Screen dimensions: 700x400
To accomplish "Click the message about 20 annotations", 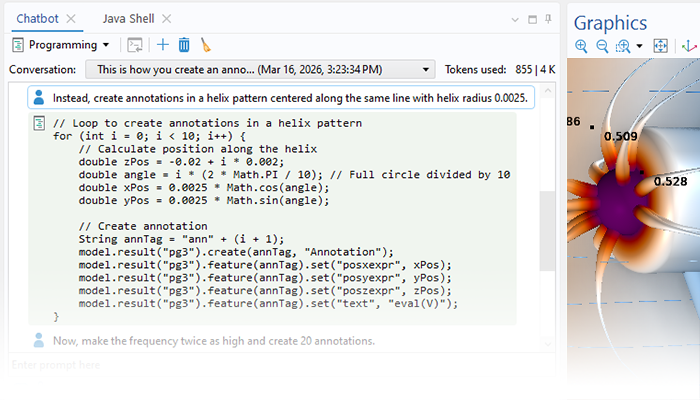I will [x=214, y=341].
